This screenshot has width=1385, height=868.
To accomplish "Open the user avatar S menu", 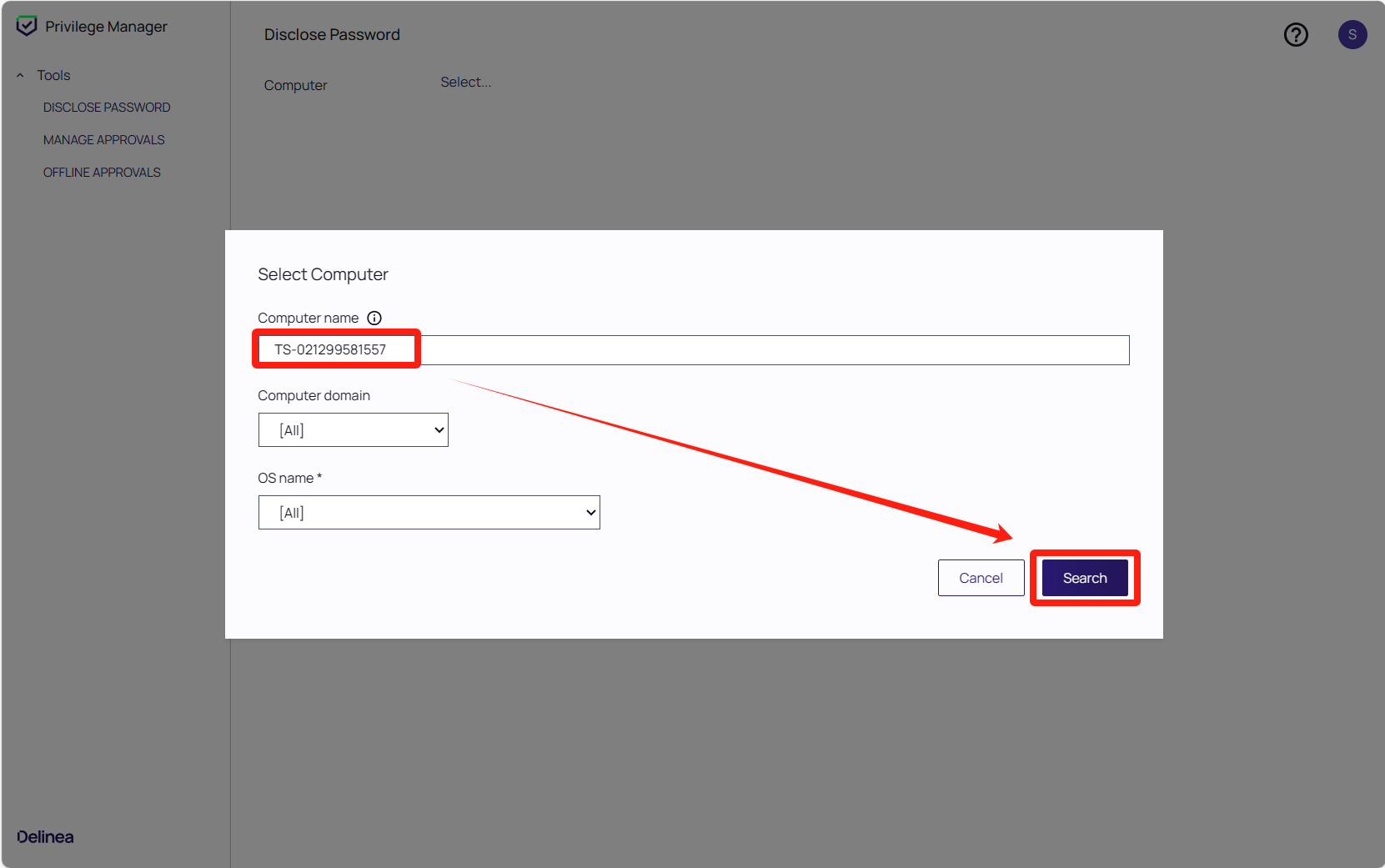I will click(x=1352, y=35).
